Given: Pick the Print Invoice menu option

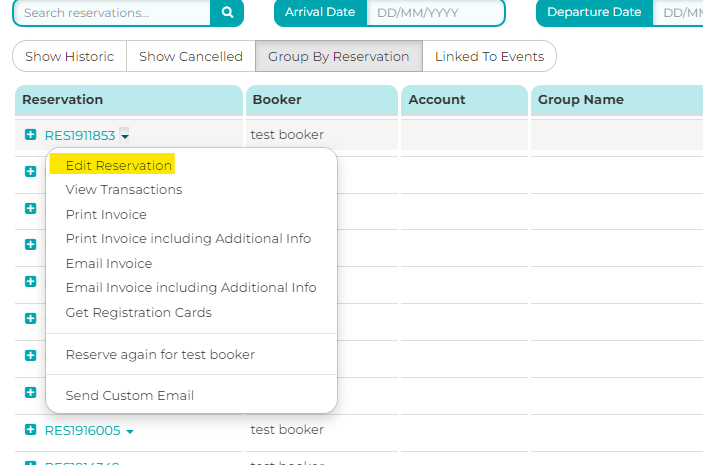Looking at the screenshot, I should [x=106, y=214].
